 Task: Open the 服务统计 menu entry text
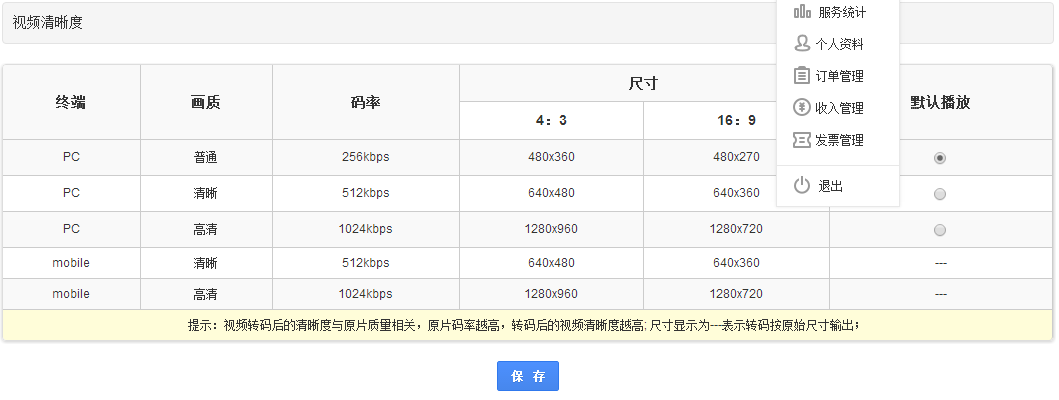(842, 13)
